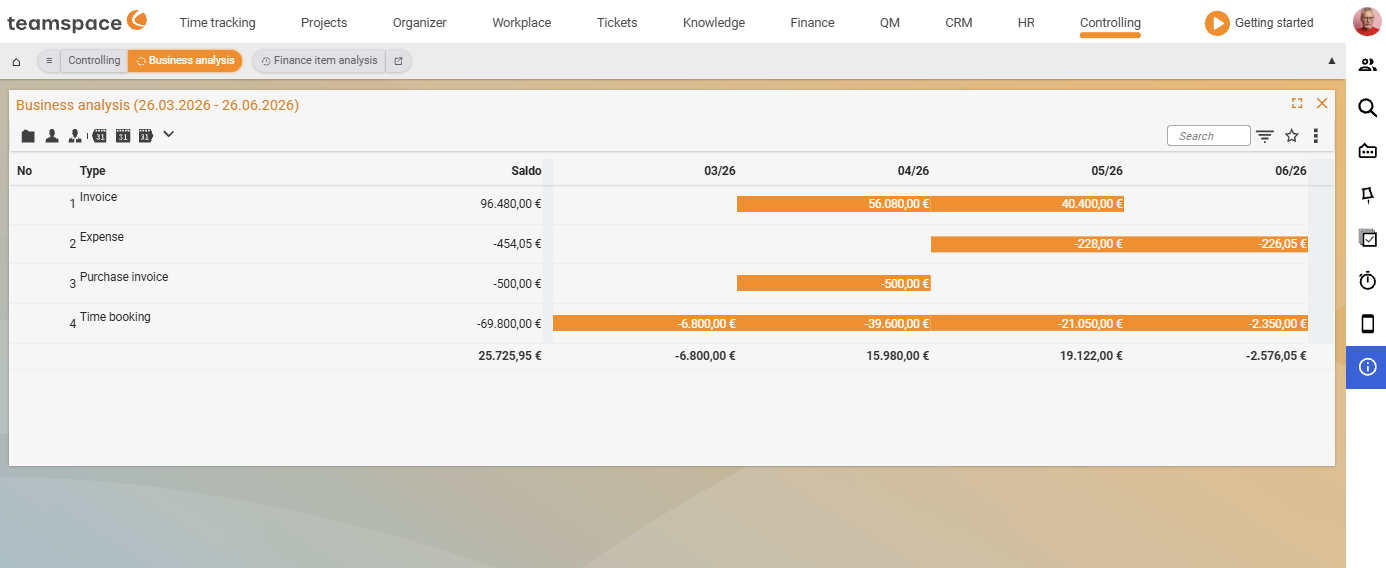
Task: Click the Getting started link
Action: [1274, 23]
